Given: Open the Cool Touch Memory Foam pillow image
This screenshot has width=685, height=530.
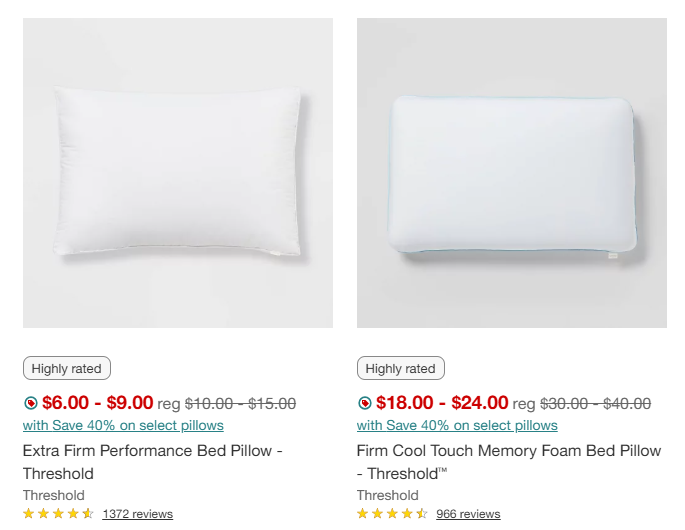Looking at the screenshot, I should [512, 173].
